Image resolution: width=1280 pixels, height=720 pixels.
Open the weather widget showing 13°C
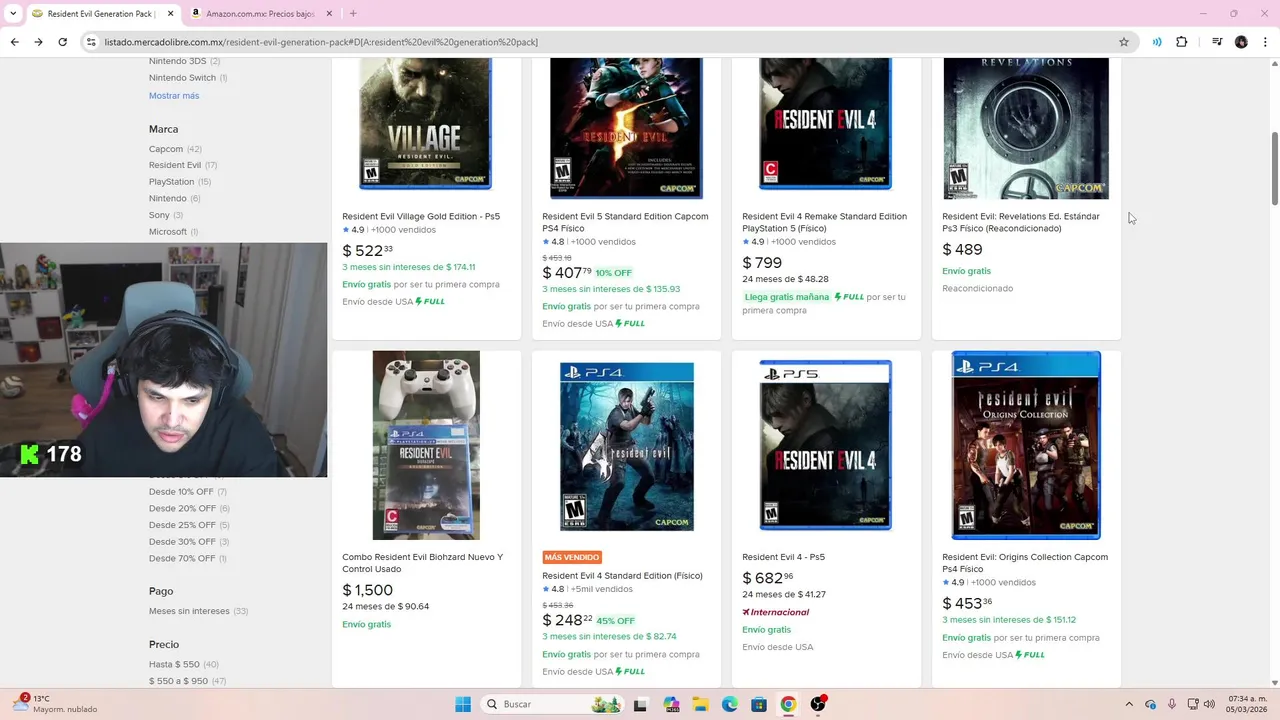pyautogui.click(x=56, y=704)
